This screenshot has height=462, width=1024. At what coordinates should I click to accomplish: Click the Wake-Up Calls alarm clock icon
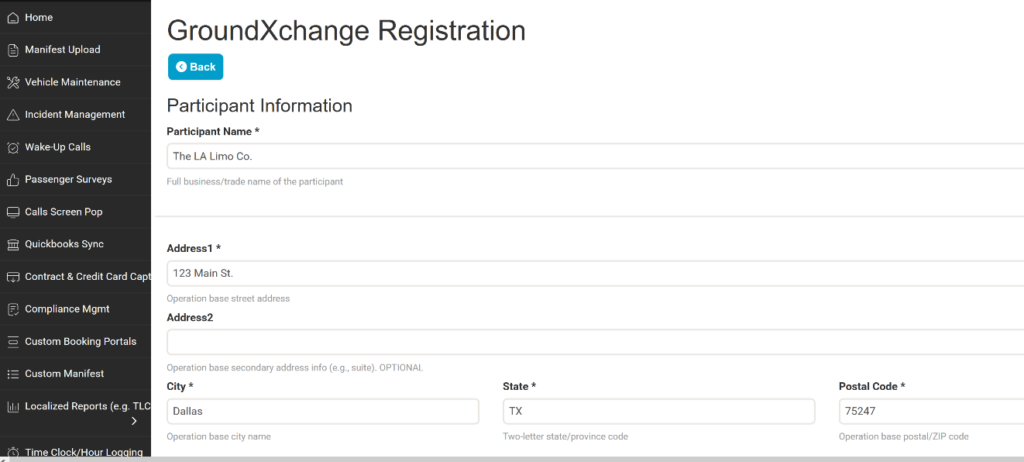[x=13, y=147]
